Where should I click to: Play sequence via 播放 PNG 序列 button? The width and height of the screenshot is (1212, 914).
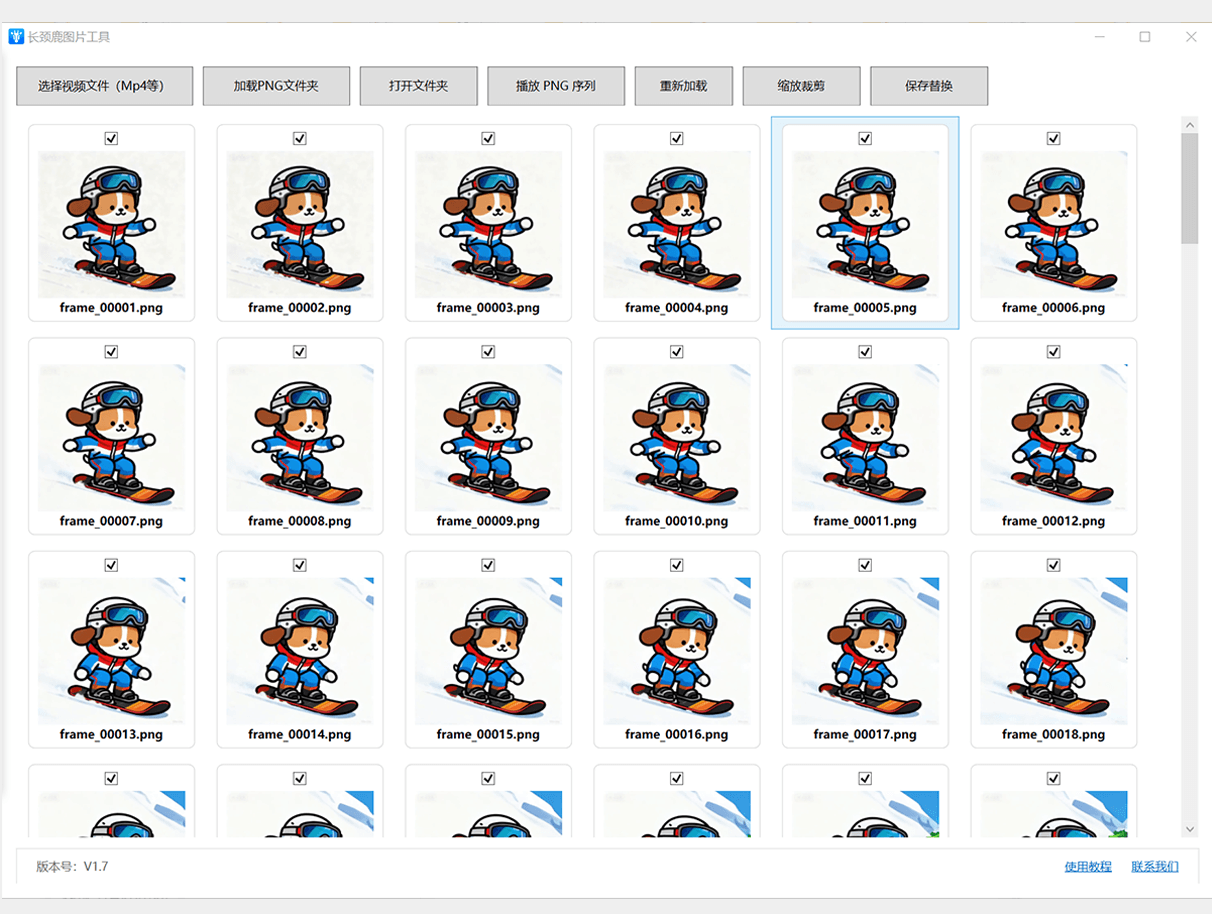pos(556,86)
